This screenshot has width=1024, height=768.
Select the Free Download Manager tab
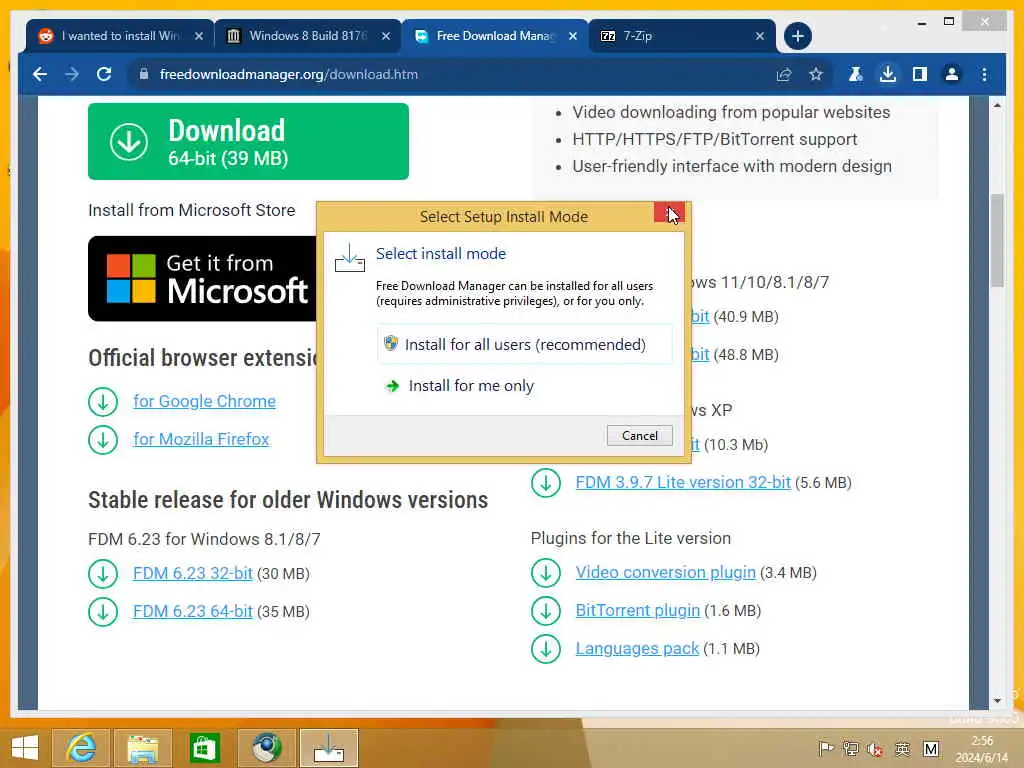(494, 36)
